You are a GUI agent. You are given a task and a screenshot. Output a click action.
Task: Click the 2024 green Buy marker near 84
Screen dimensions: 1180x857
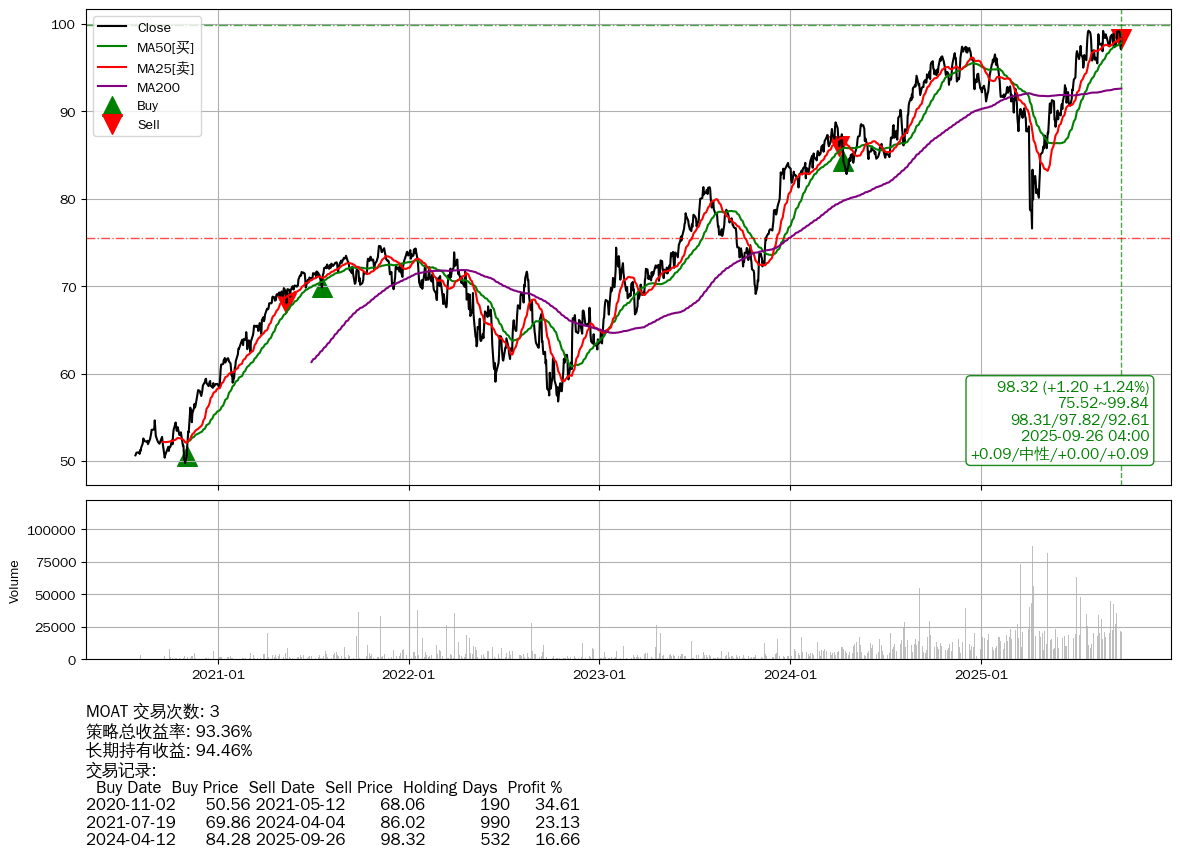click(844, 161)
